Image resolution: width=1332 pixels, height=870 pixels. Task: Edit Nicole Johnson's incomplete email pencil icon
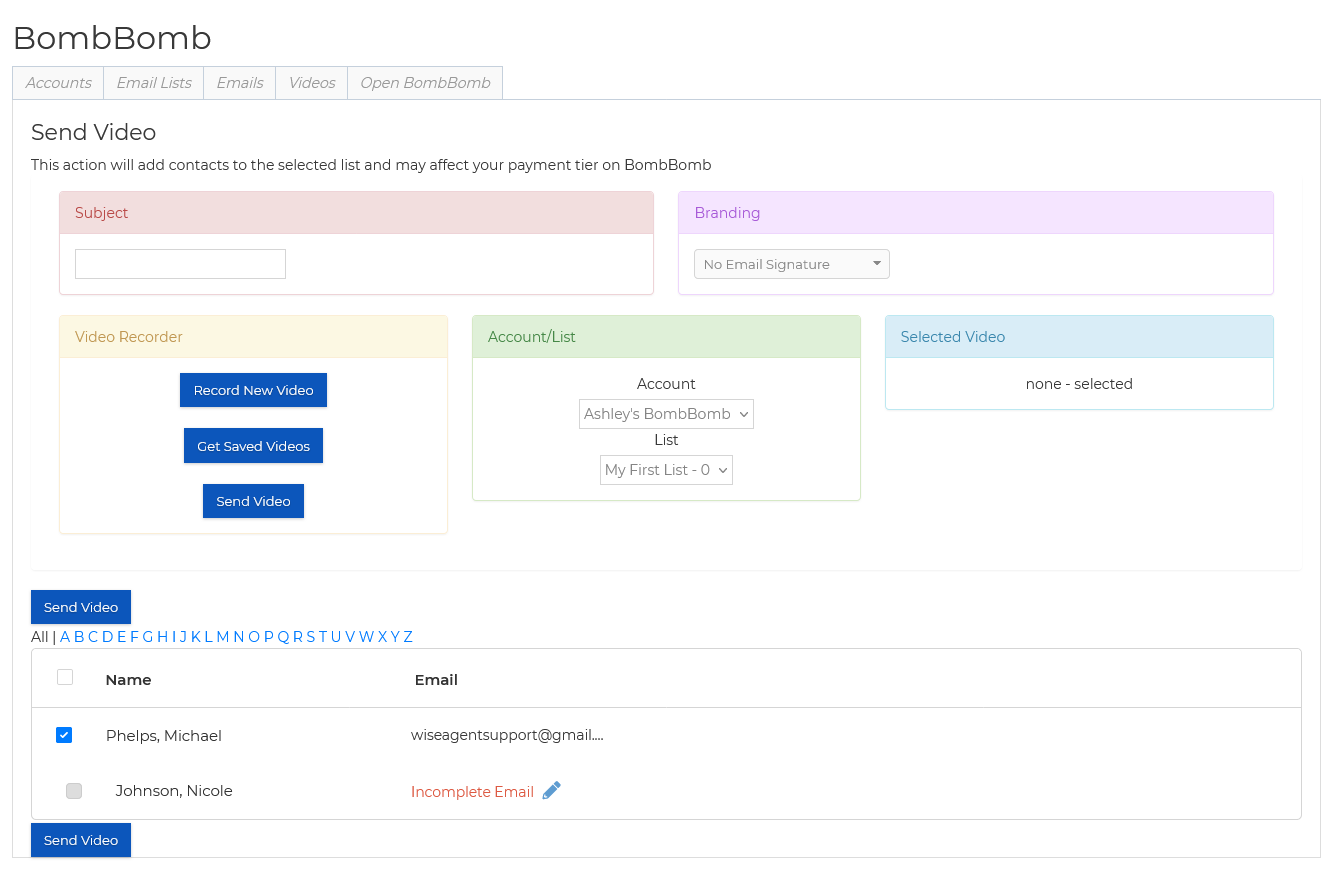point(552,791)
